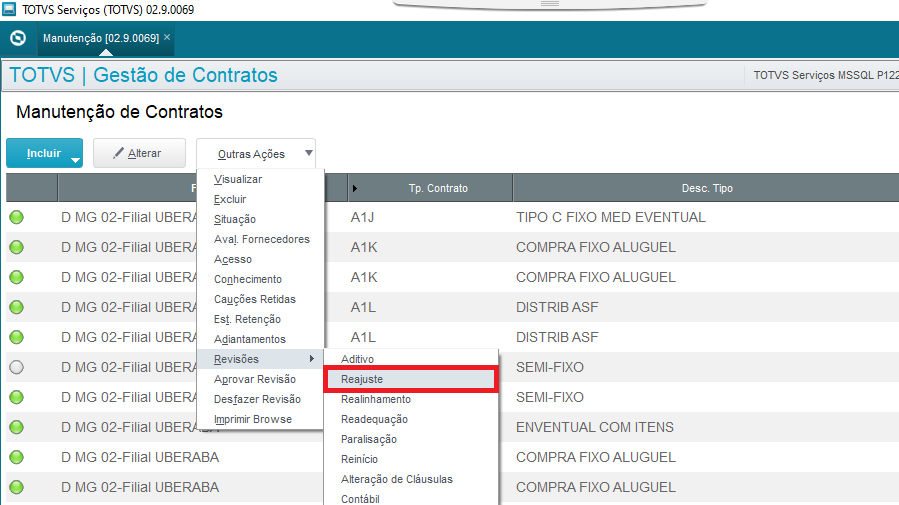Click the top pull-down handle bar
Viewport: 899px width, 505px height.
click(x=550, y=3)
